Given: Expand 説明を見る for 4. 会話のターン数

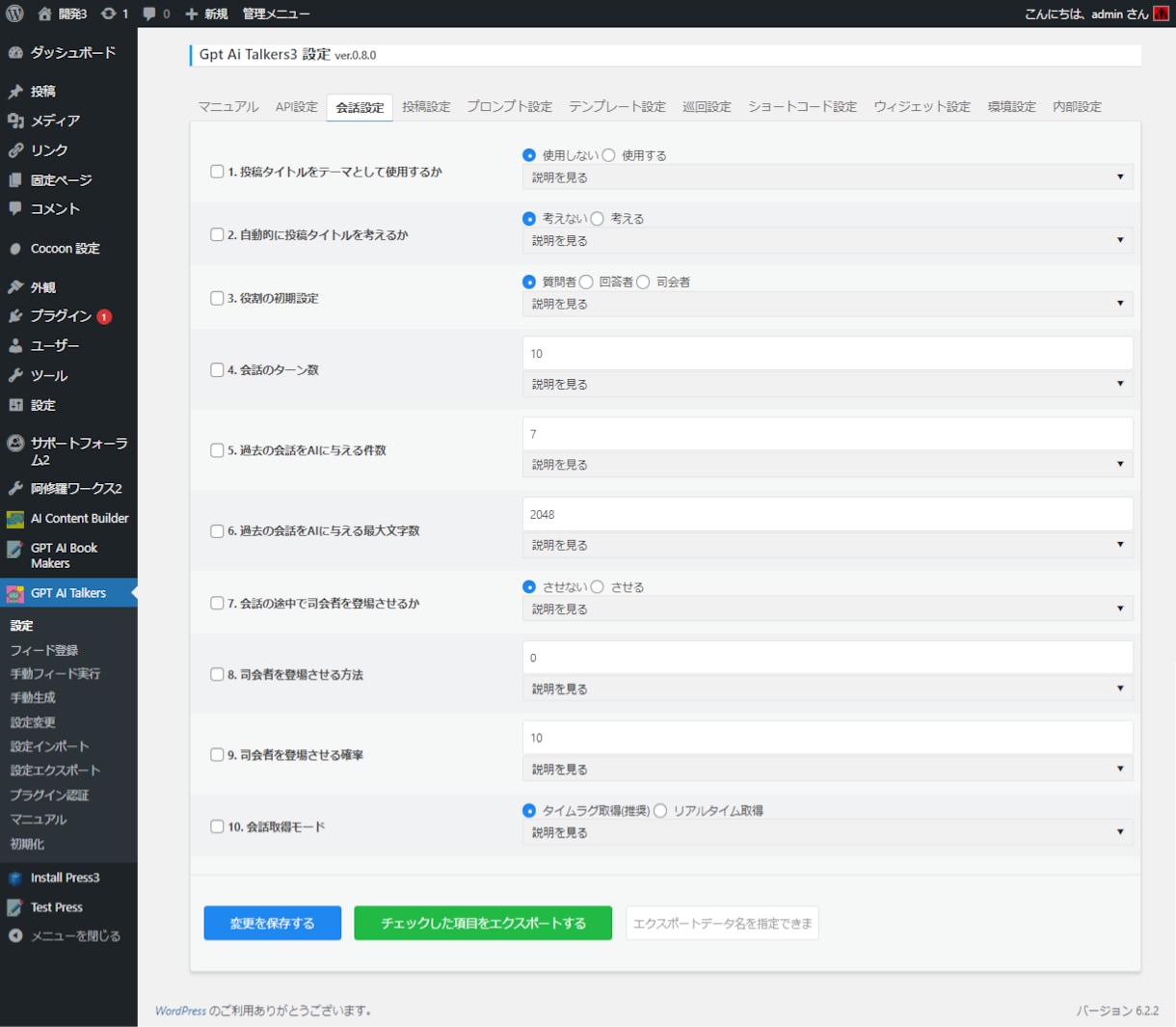Looking at the screenshot, I should (827, 384).
